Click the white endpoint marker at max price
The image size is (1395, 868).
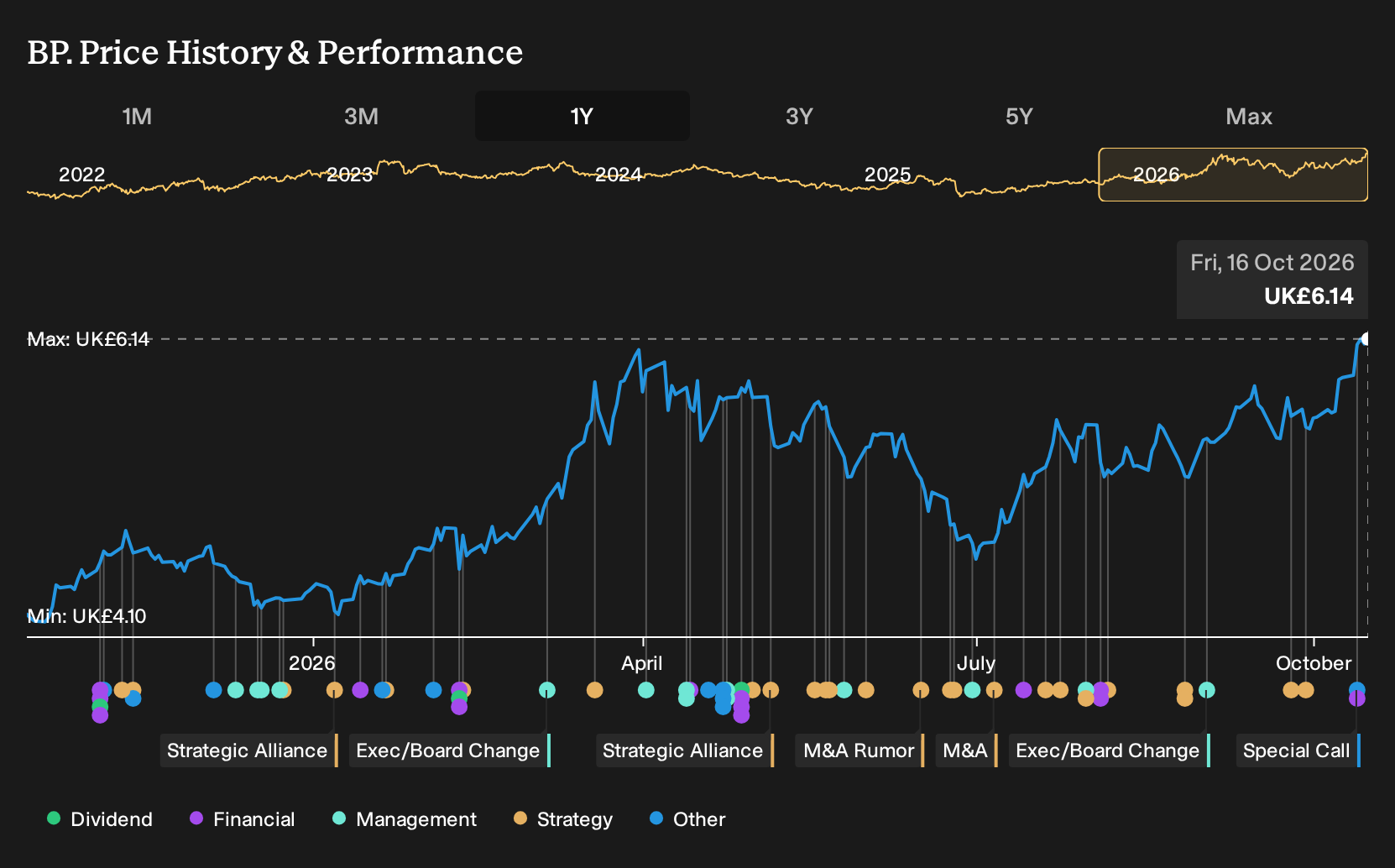coord(1366,339)
